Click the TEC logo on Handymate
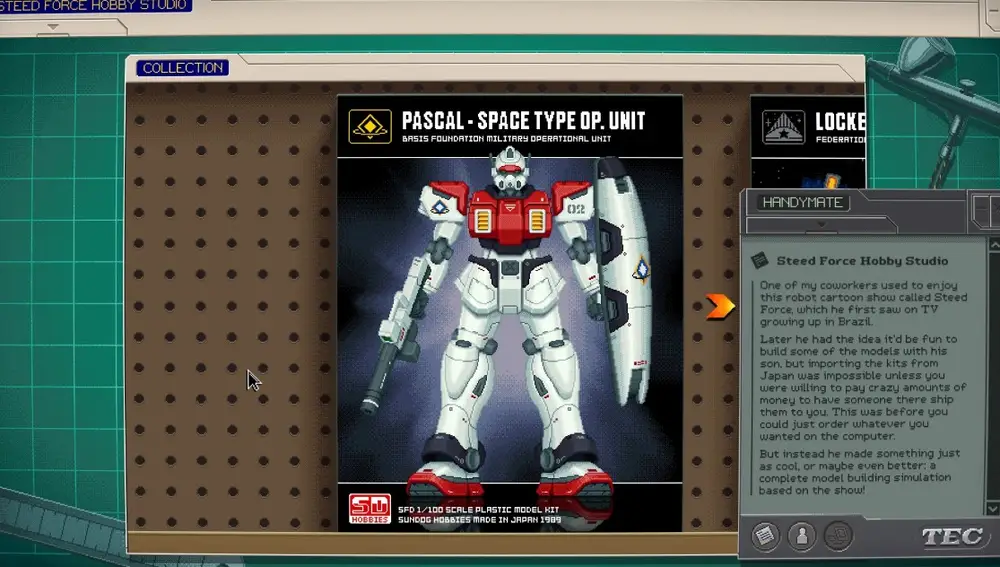The image size is (1000, 567). click(950, 536)
